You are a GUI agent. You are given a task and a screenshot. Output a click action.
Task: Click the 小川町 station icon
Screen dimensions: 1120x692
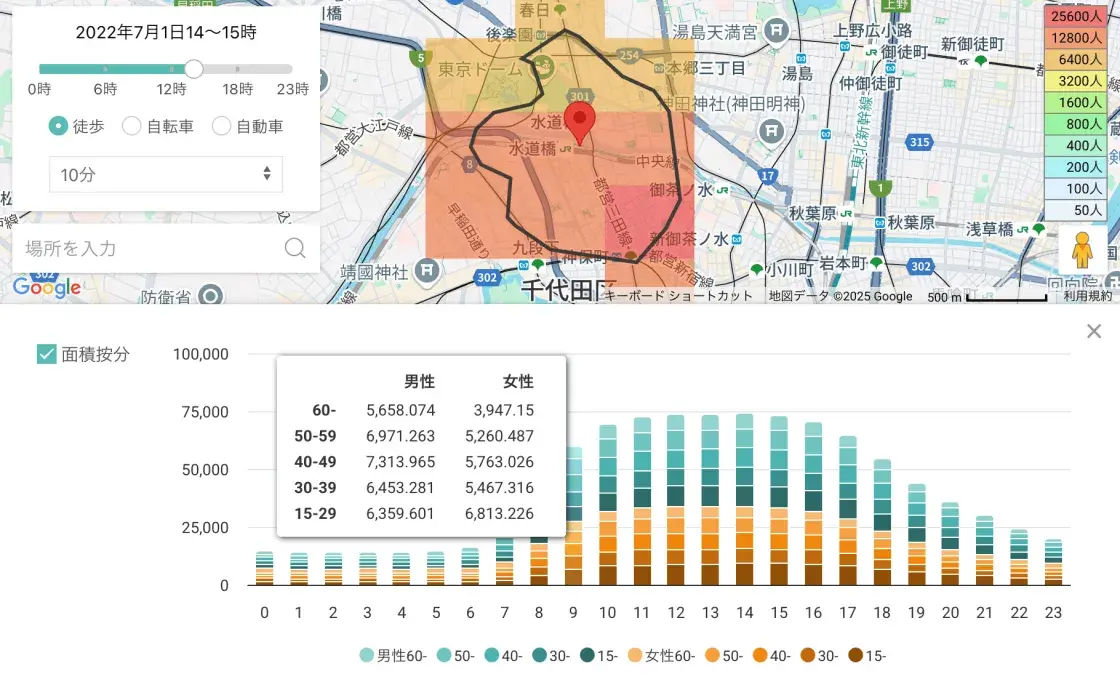(757, 269)
